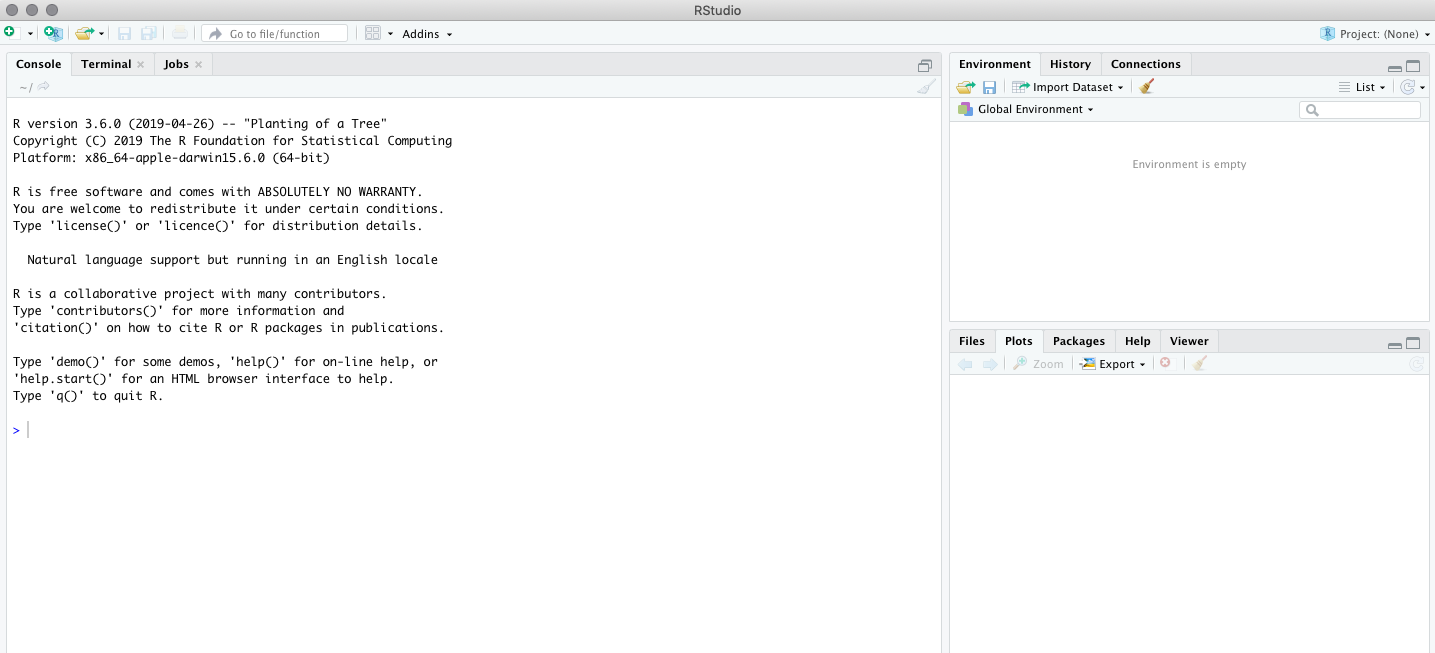Clear the console with the broom icon
Viewport: 1435px width, 653px height.
click(x=927, y=87)
